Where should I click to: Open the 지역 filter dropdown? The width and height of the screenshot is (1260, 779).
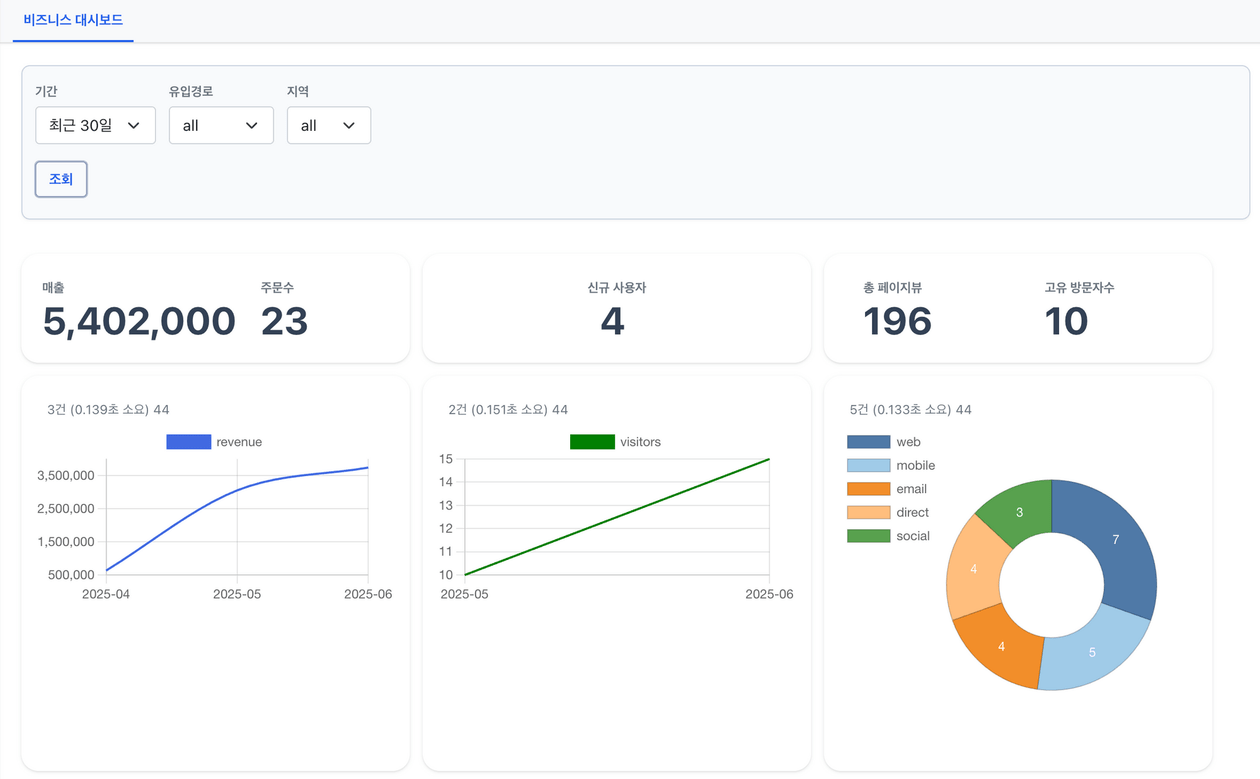[328, 126]
